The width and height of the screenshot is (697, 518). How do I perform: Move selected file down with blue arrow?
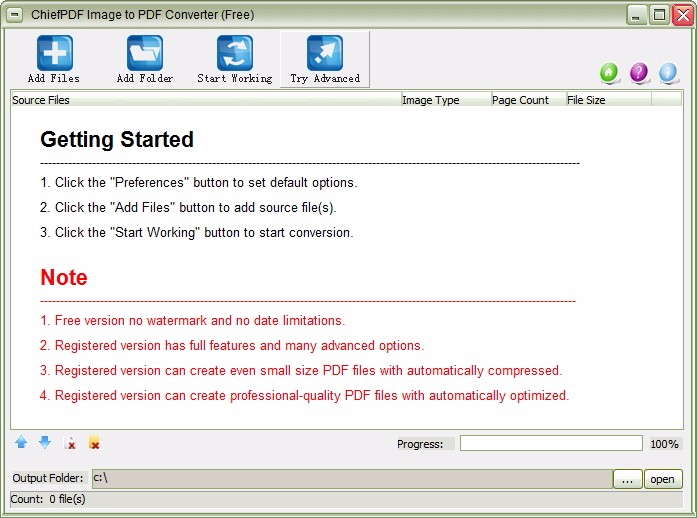pos(45,442)
